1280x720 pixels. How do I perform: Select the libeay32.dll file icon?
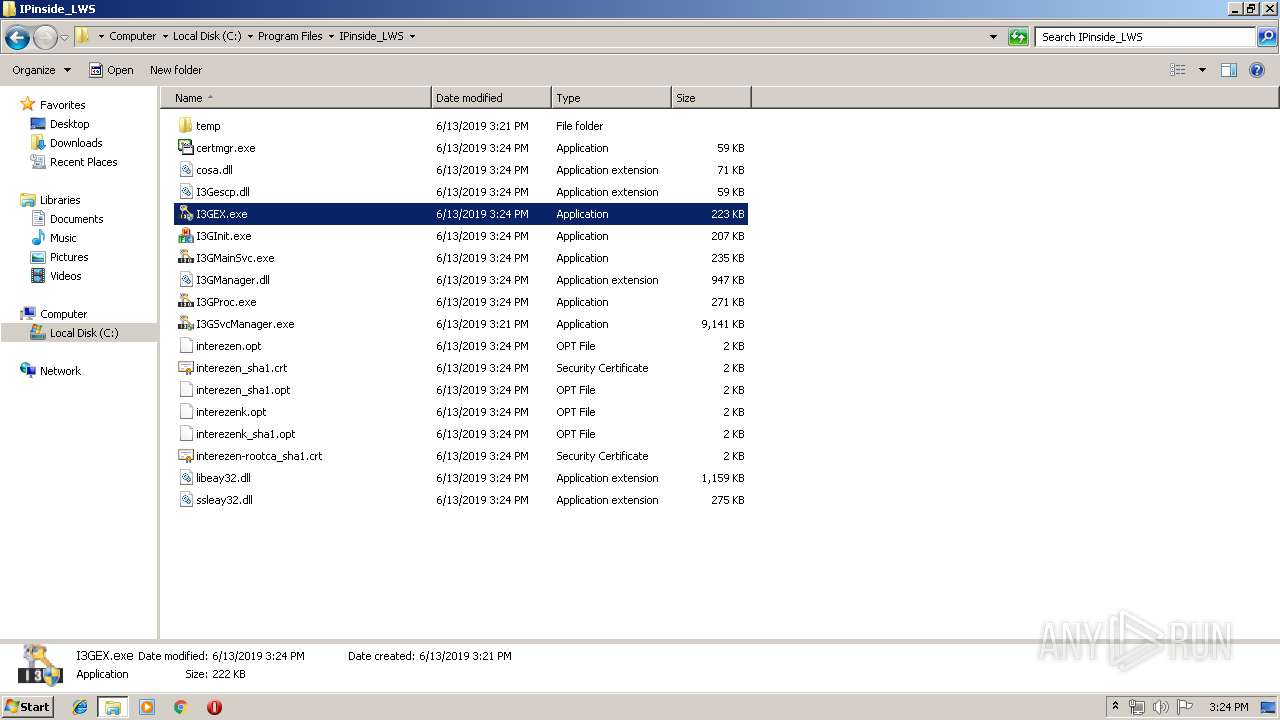[x=185, y=478]
